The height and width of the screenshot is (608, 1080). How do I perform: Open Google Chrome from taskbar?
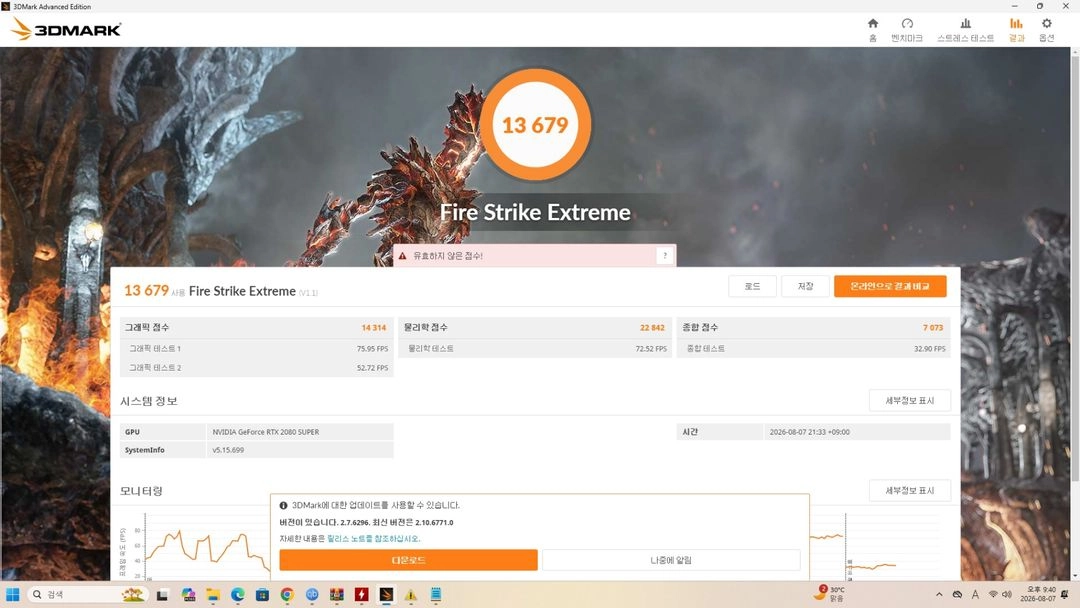point(287,595)
